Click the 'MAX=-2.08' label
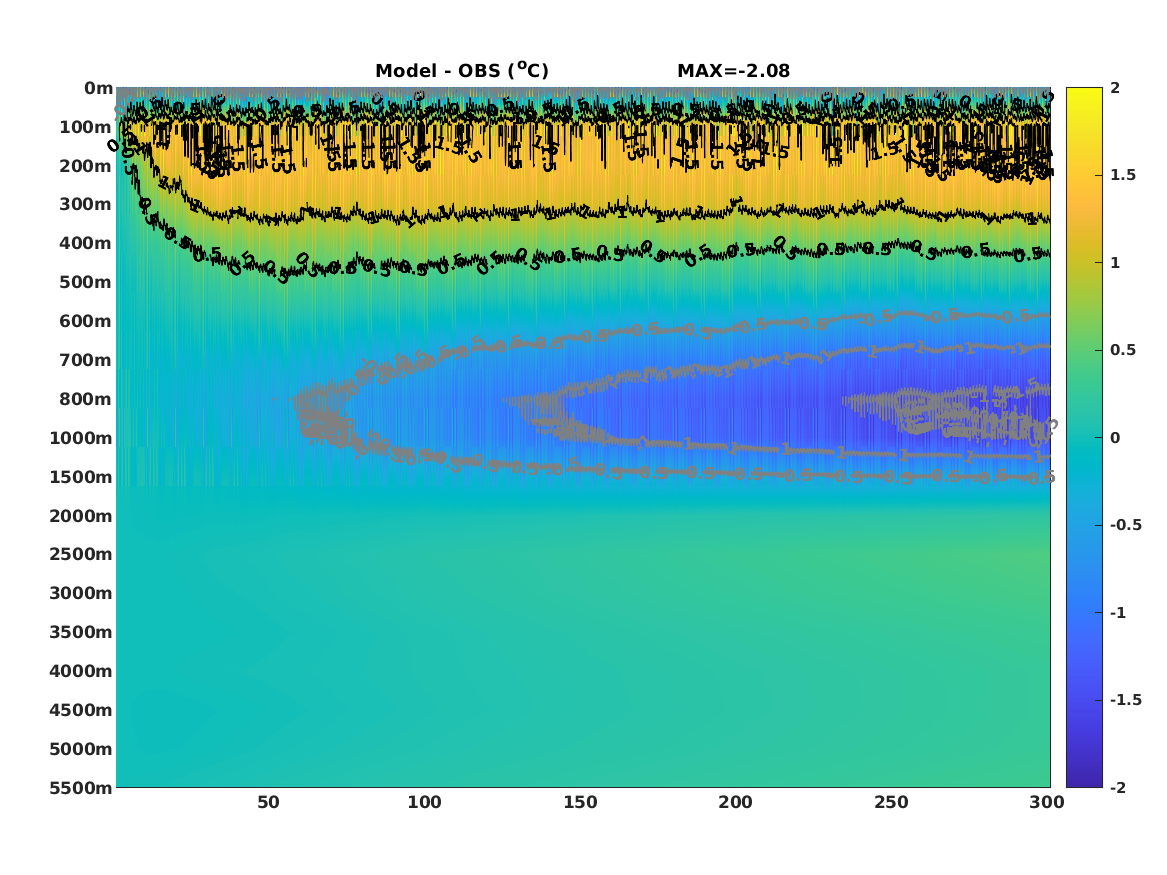Screen dimensions: 1167x875 tap(733, 71)
